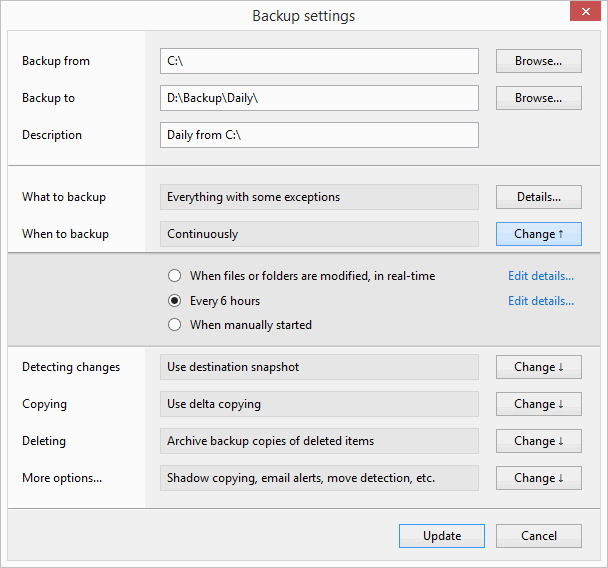Expand Detecting changes with Change button

click(x=539, y=367)
